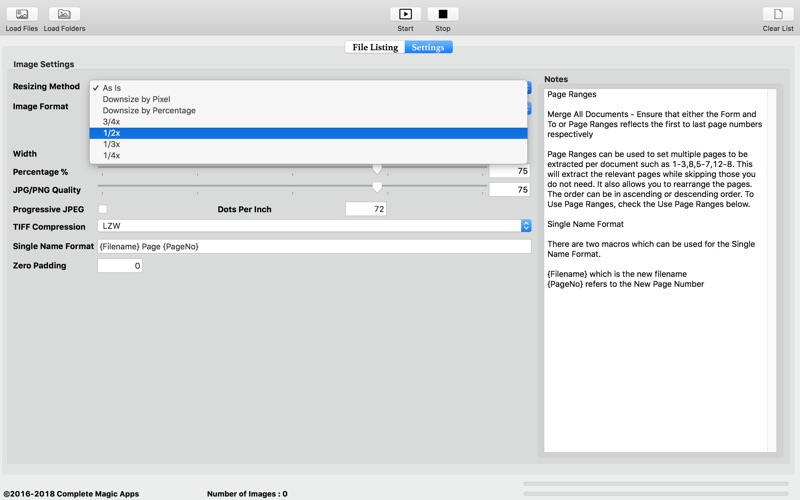Click the Load Folders icon
The height and width of the screenshot is (500, 800).
click(x=64, y=14)
